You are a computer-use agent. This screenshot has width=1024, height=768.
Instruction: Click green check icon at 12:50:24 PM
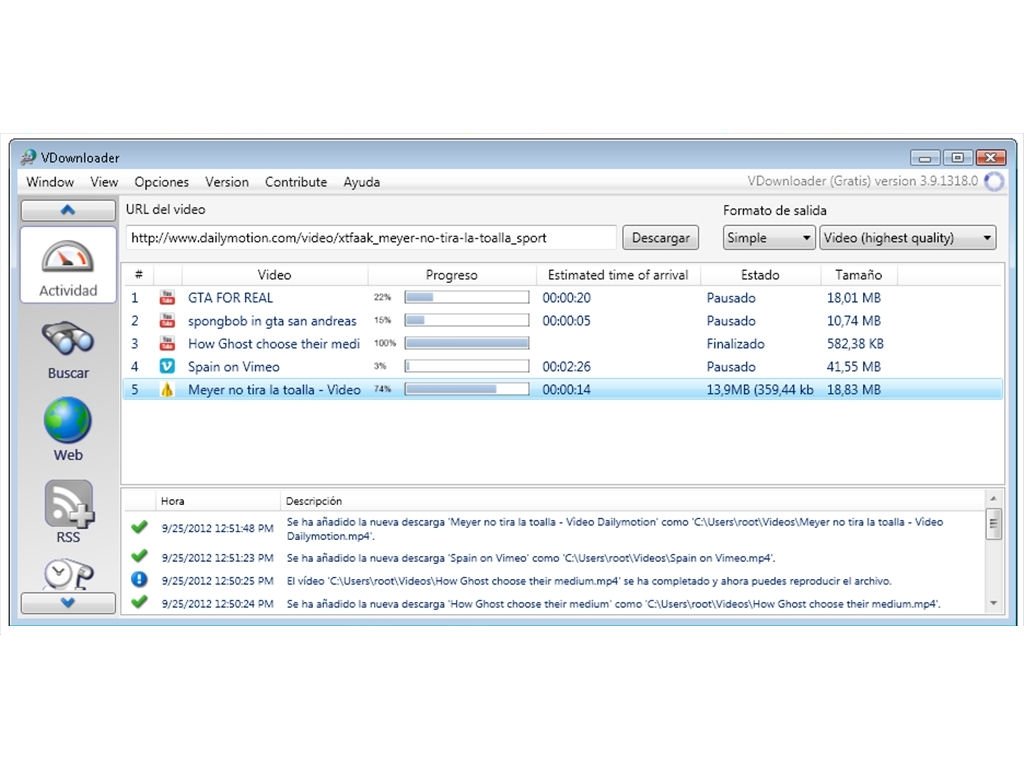click(x=139, y=602)
